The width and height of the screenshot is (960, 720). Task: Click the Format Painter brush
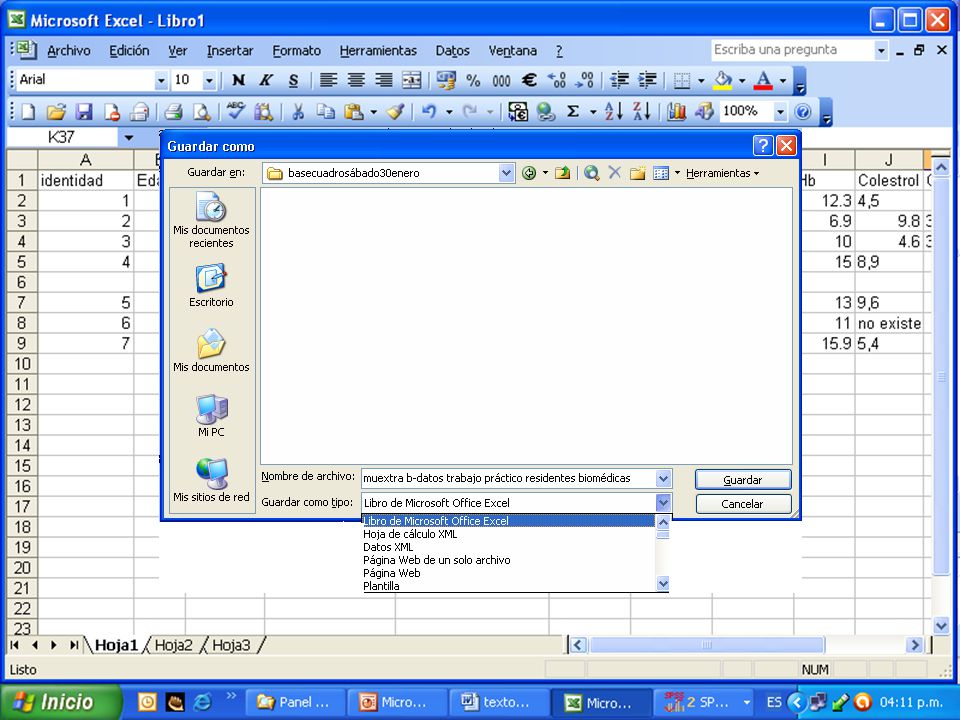tap(396, 111)
